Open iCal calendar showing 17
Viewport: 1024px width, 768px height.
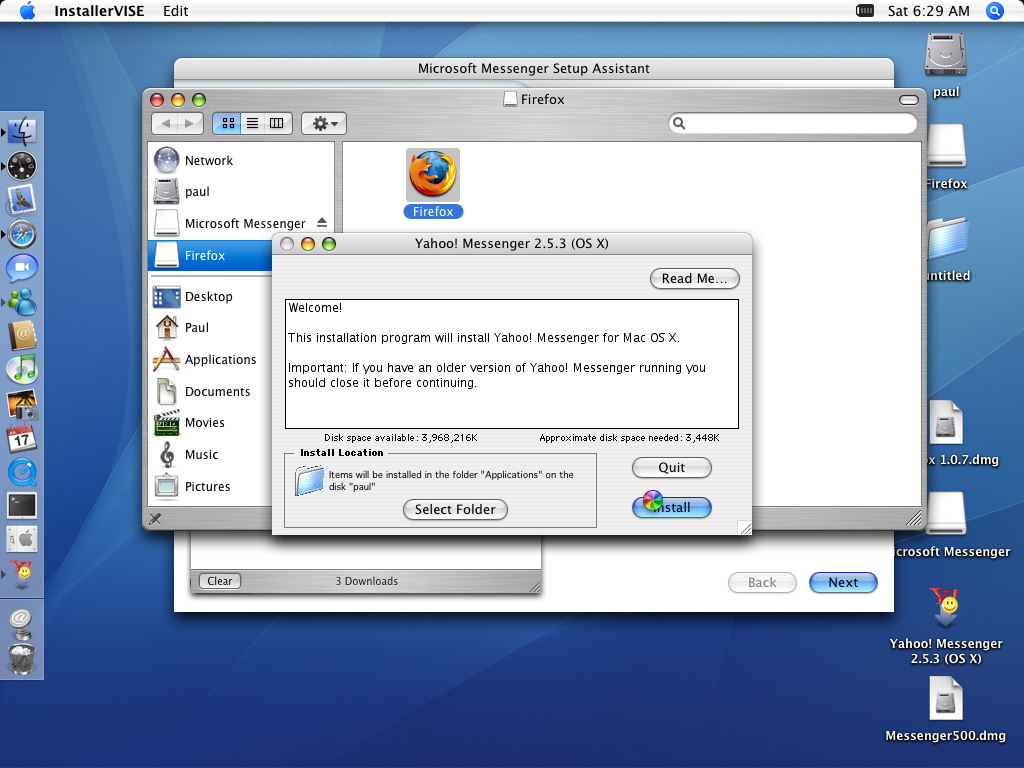point(22,438)
